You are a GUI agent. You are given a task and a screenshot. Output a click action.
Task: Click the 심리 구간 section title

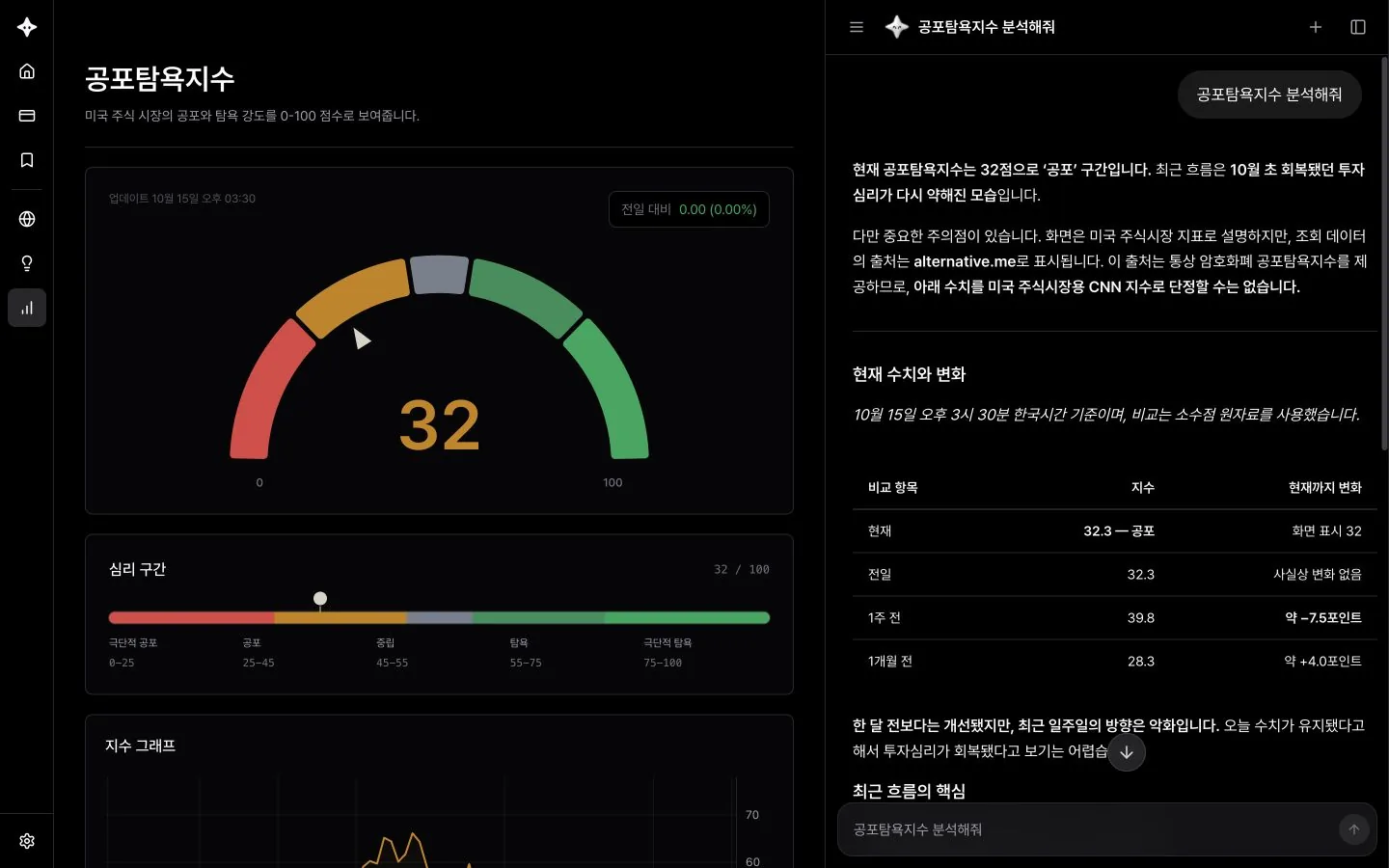click(138, 569)
